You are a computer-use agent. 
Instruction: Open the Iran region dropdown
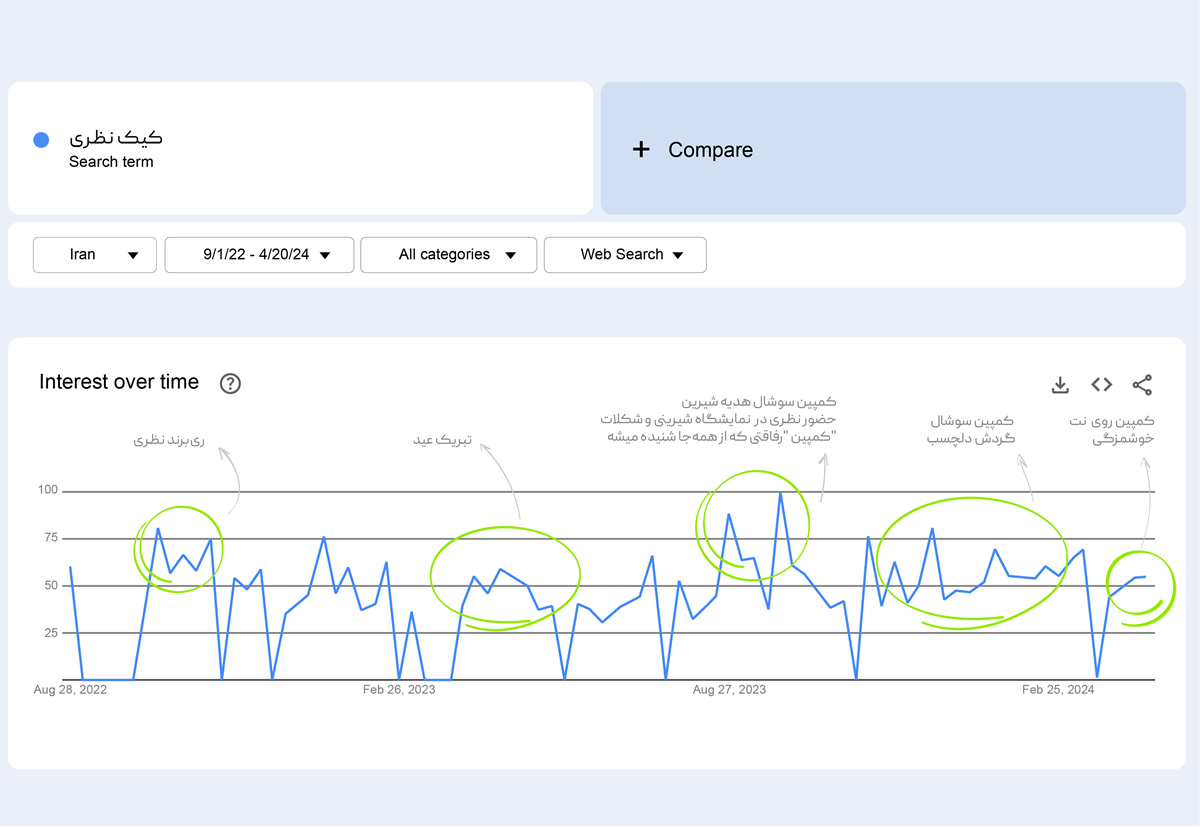(94, 255)
